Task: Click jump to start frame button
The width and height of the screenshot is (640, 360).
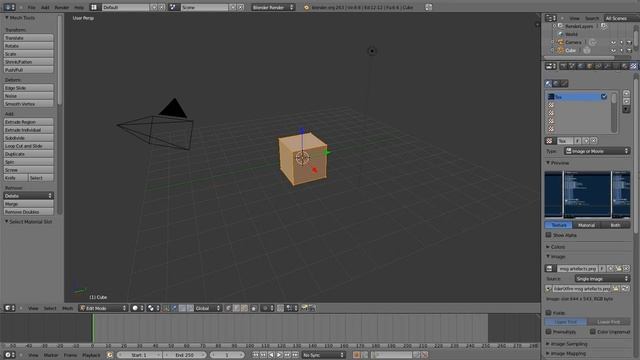Action: click(x=256, y=355)
